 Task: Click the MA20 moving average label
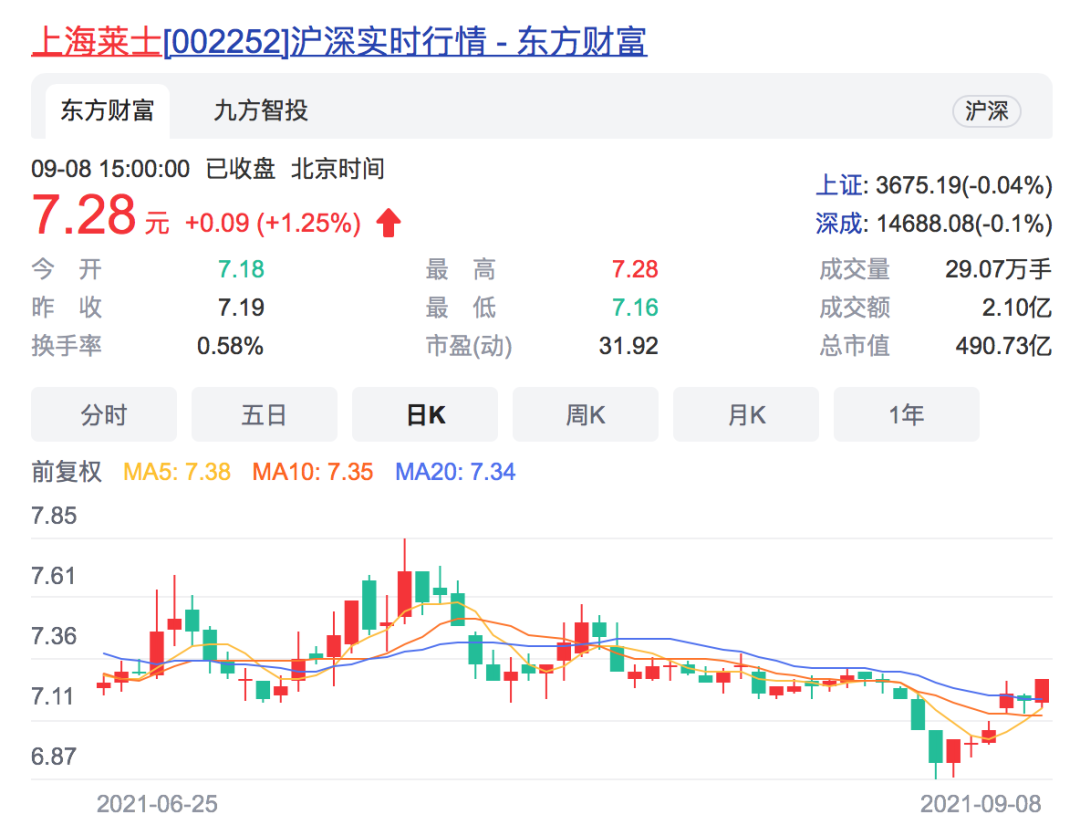coord(455,472)
